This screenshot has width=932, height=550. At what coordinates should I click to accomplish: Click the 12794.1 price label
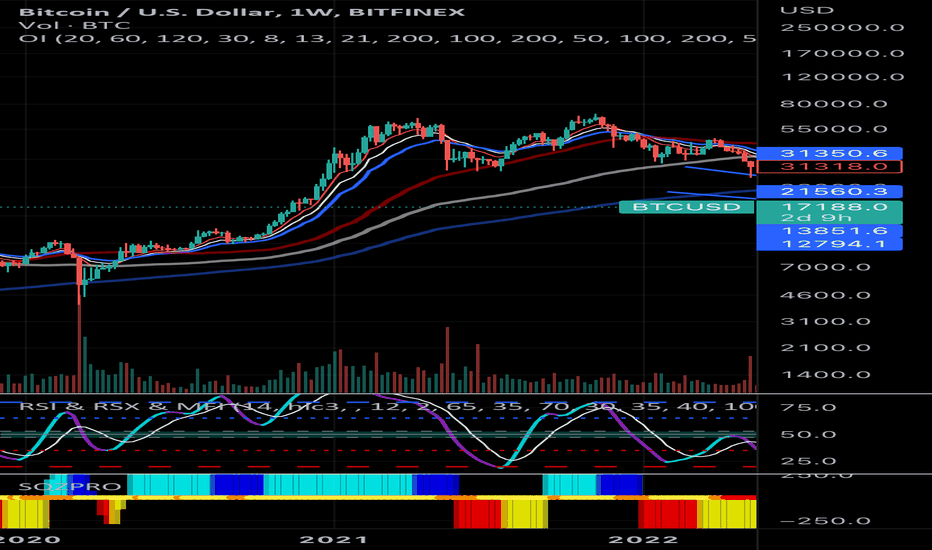(829, 244)
